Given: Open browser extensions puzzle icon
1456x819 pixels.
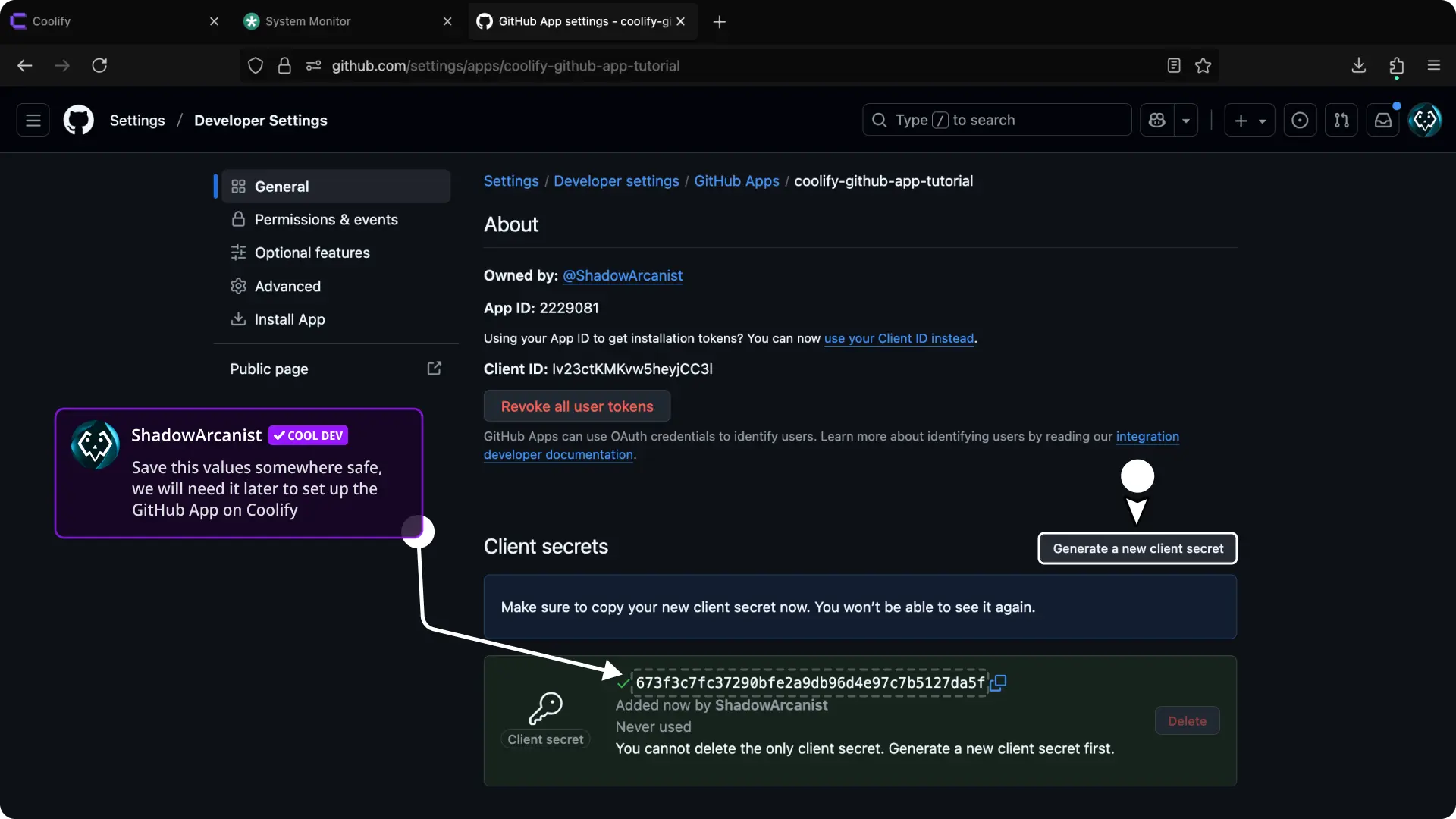Looking at the screenshot, I should pyautogui.click(x=1396, y=66).
